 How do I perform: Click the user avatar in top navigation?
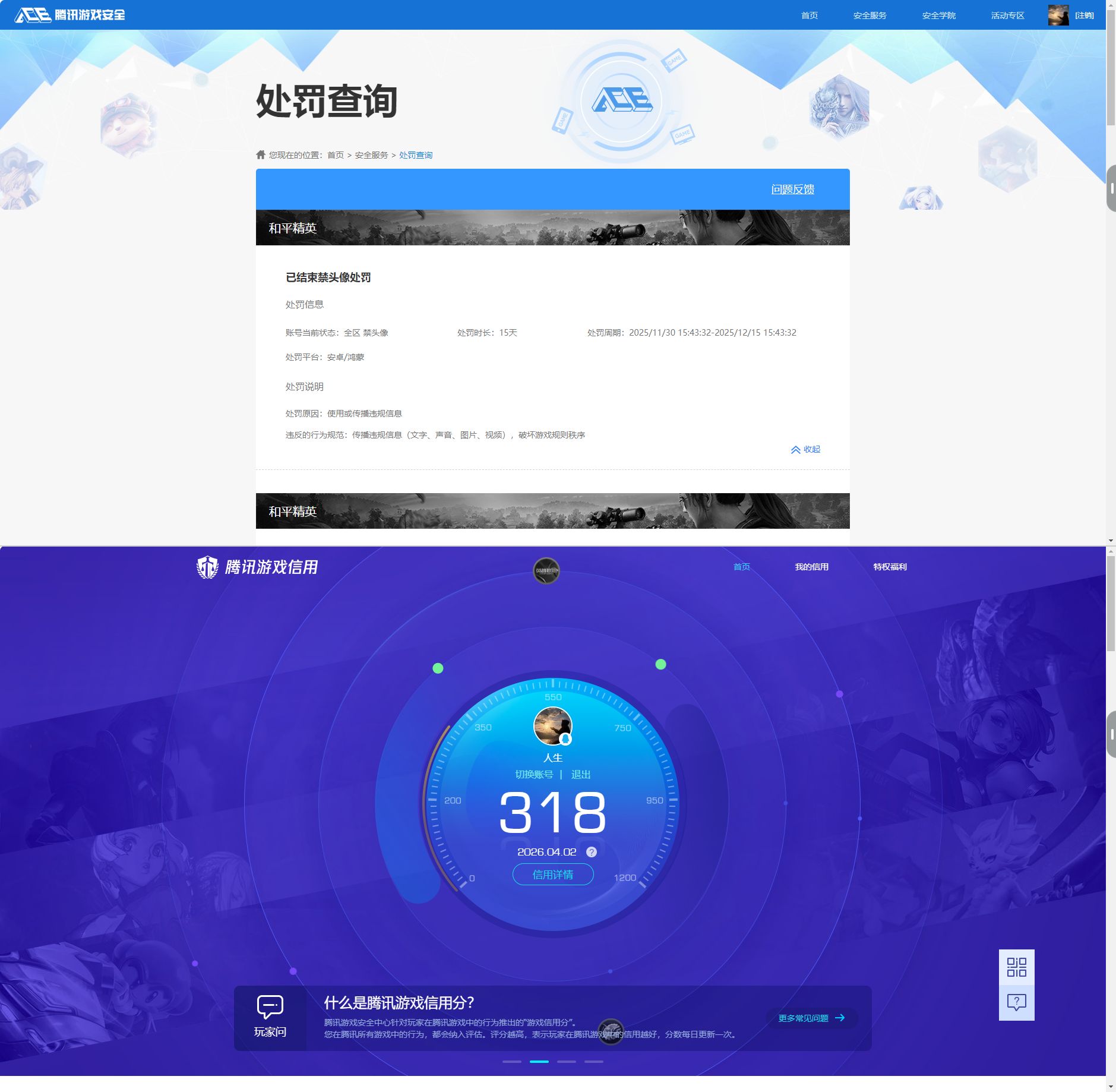[x=1058, y=14]
